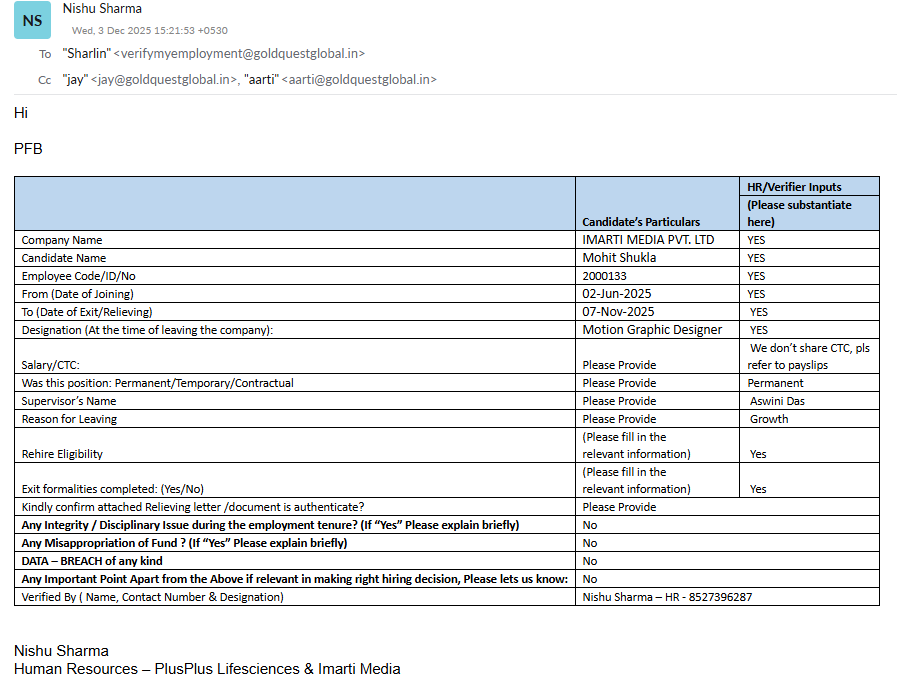This screenshot has height=696, width=897.
Task: Click sender name Nishu Sharma in header
Action: (102, 9)
